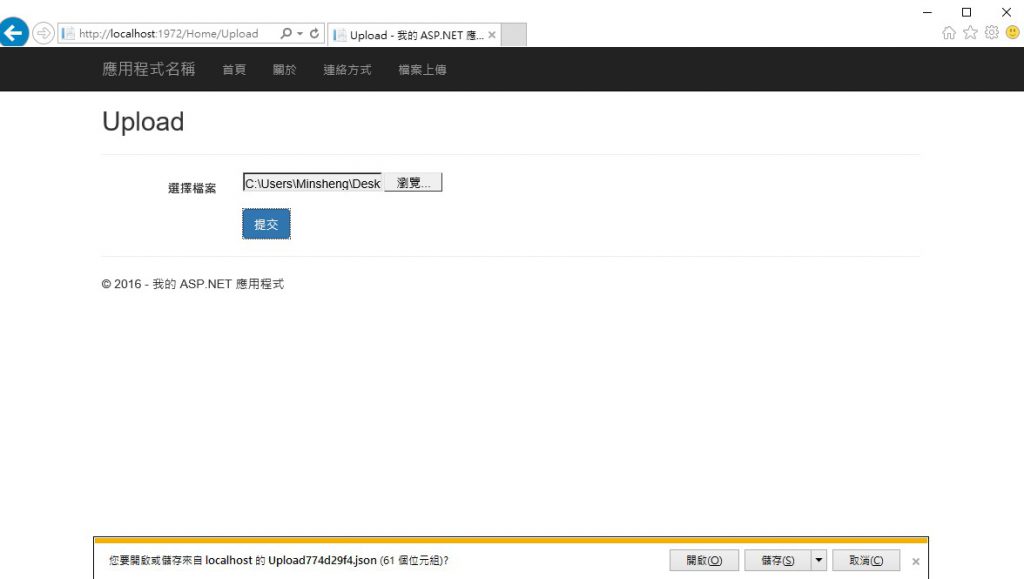The width and height of the screenshot is (1024, 579).
Task: Click 開啟 to open the downloaded file
Action: coord(704,561)
